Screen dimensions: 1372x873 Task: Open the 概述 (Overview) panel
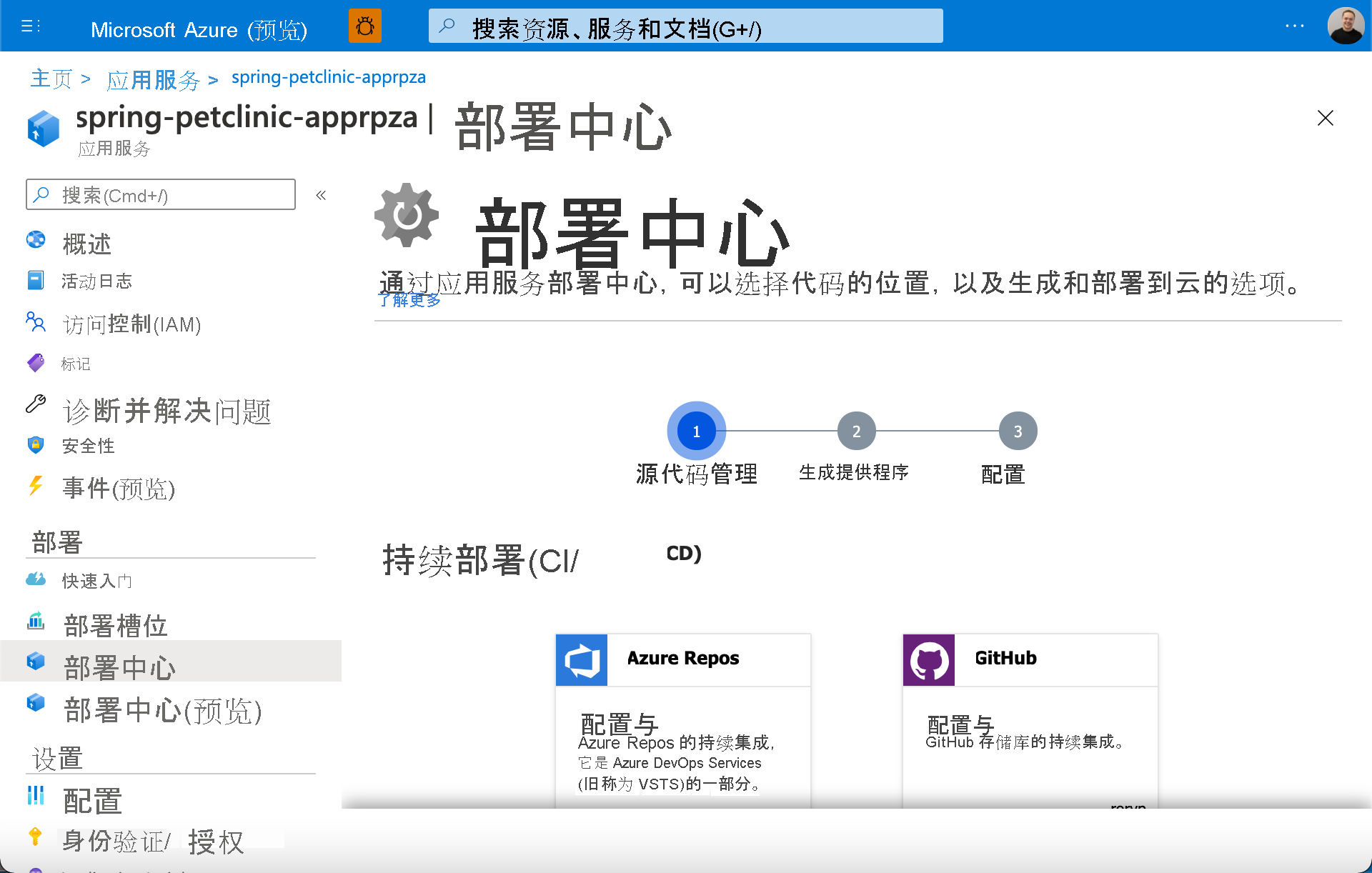point(86,243)
